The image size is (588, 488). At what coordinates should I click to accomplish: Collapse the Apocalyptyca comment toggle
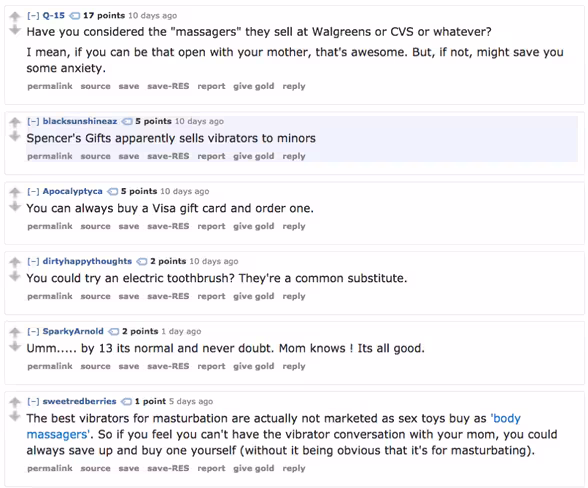tap(33, 192)
